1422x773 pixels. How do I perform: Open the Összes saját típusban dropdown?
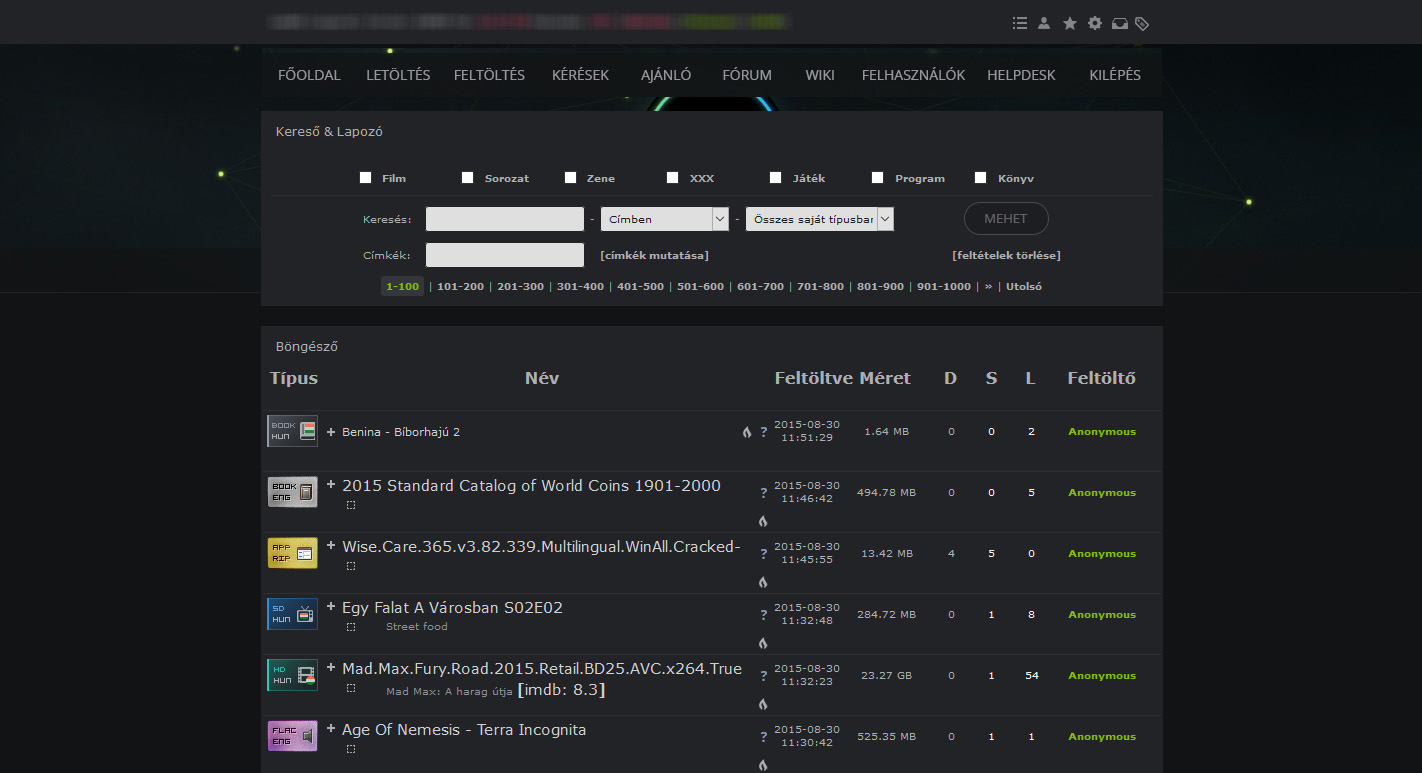pyautogui.click(x=819, y=219)
